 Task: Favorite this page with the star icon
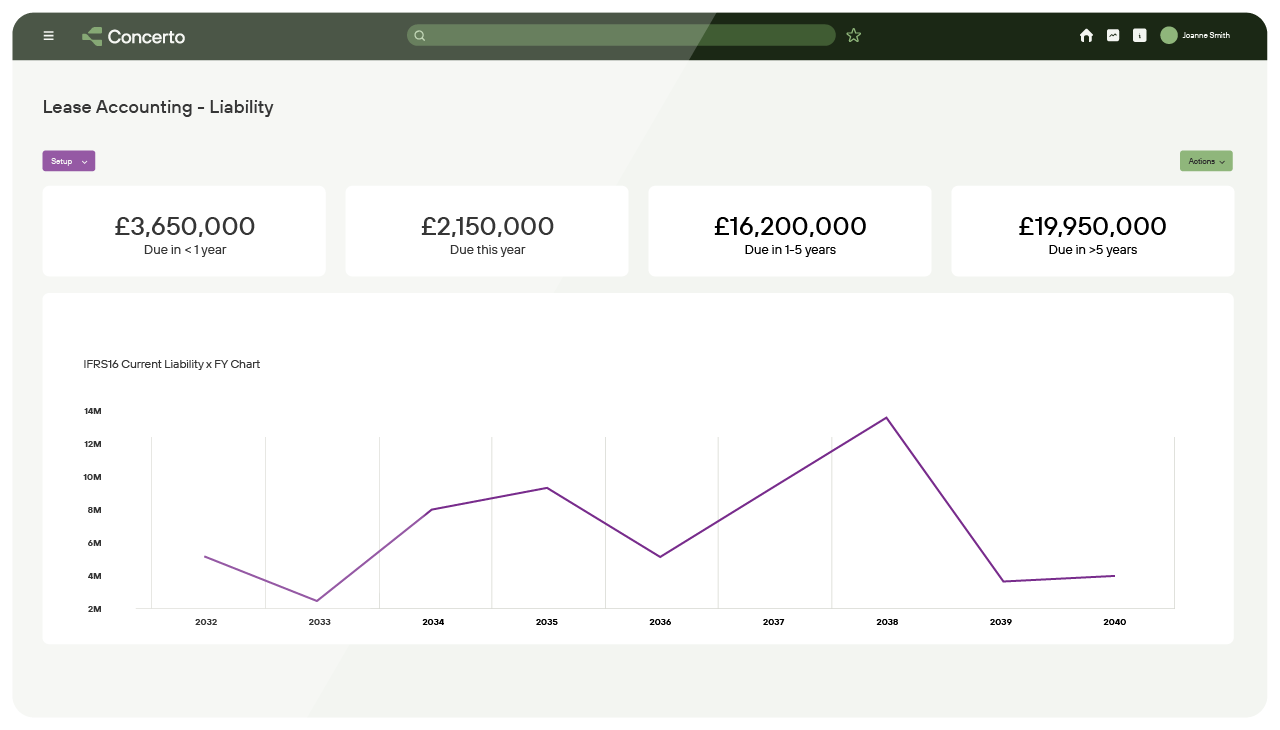click(853, 36)
